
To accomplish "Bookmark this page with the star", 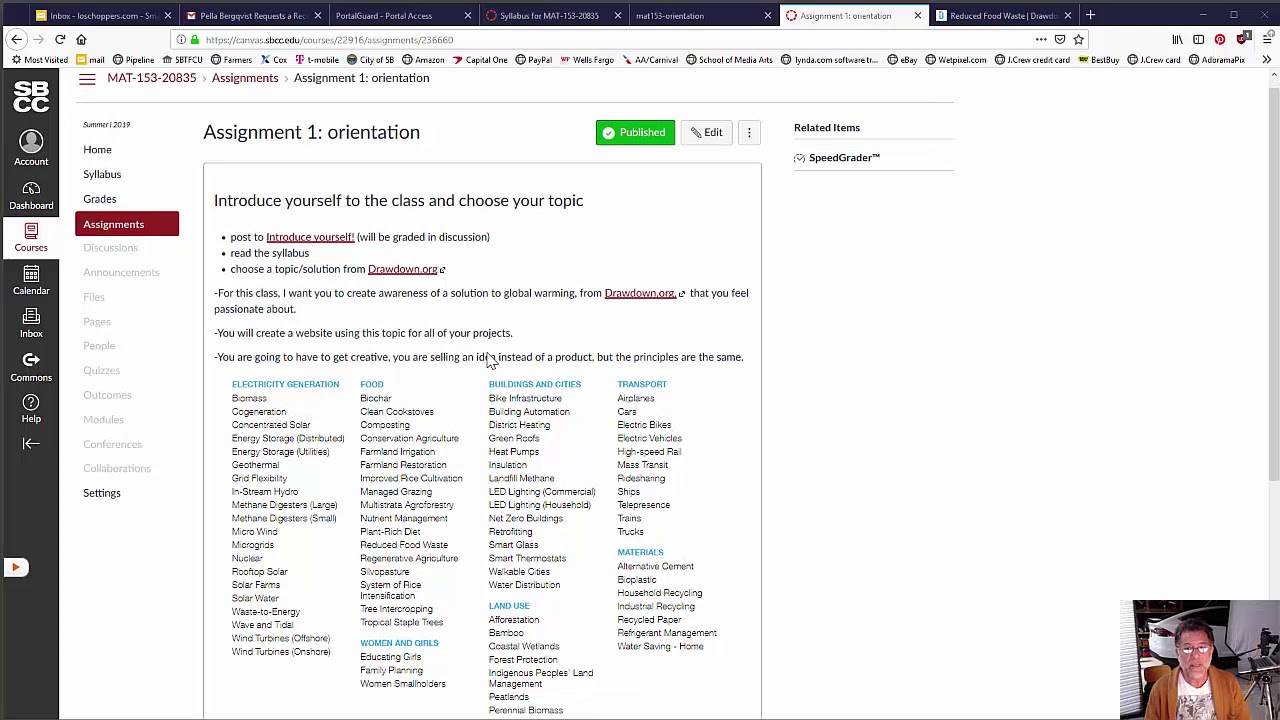I will coord(1078,39).
